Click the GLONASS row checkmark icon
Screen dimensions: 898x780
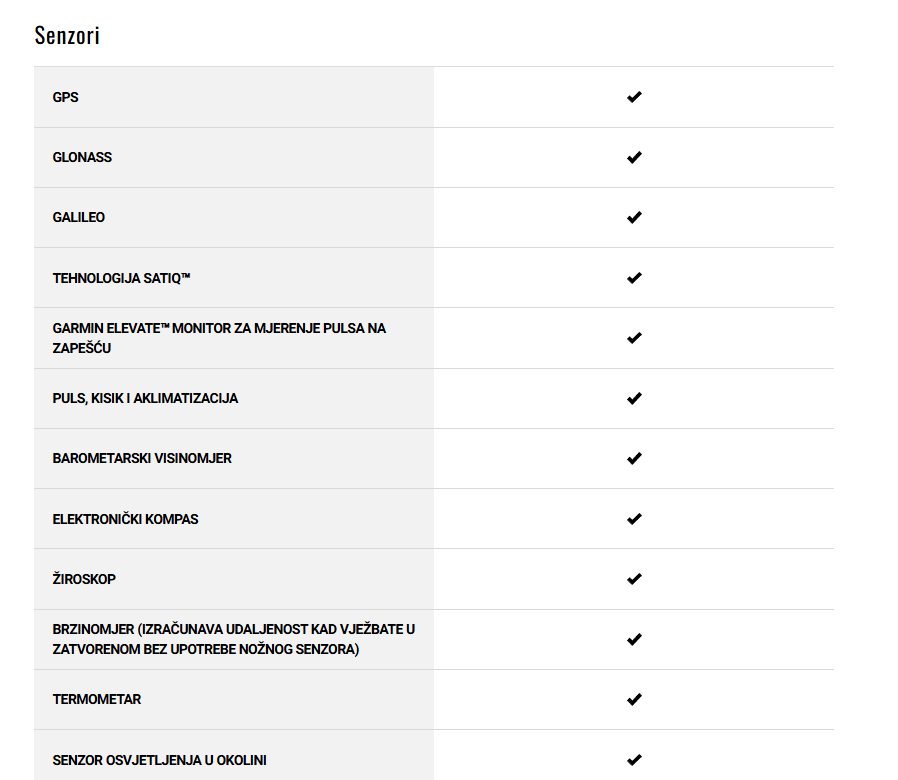coord(634,157)
